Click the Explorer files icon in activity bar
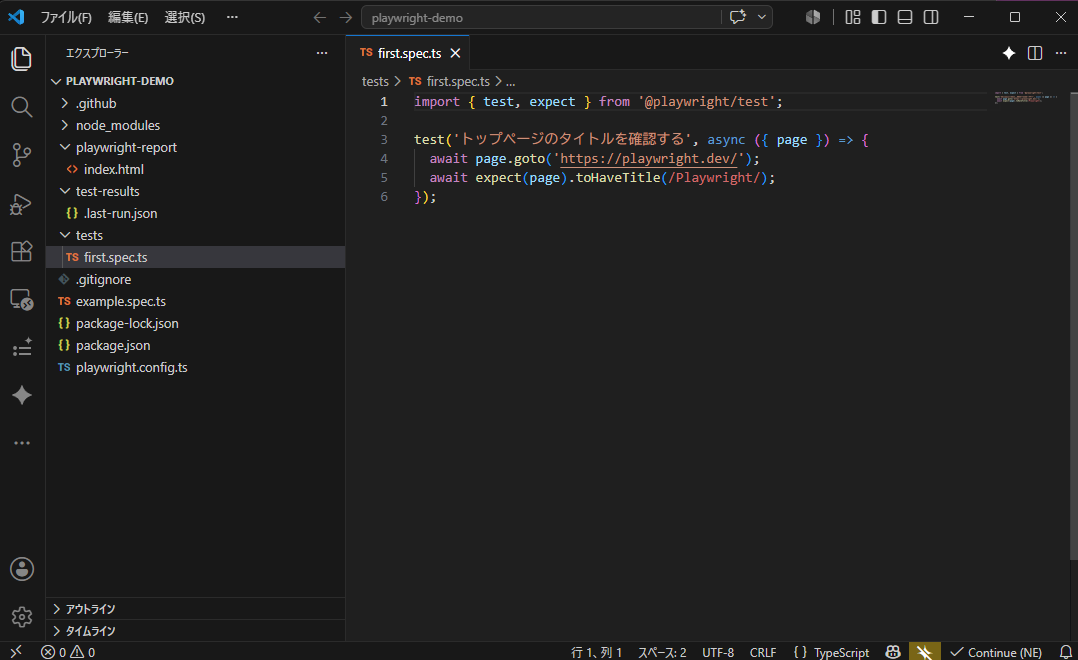1078x660 pixels. pos(22,58)
